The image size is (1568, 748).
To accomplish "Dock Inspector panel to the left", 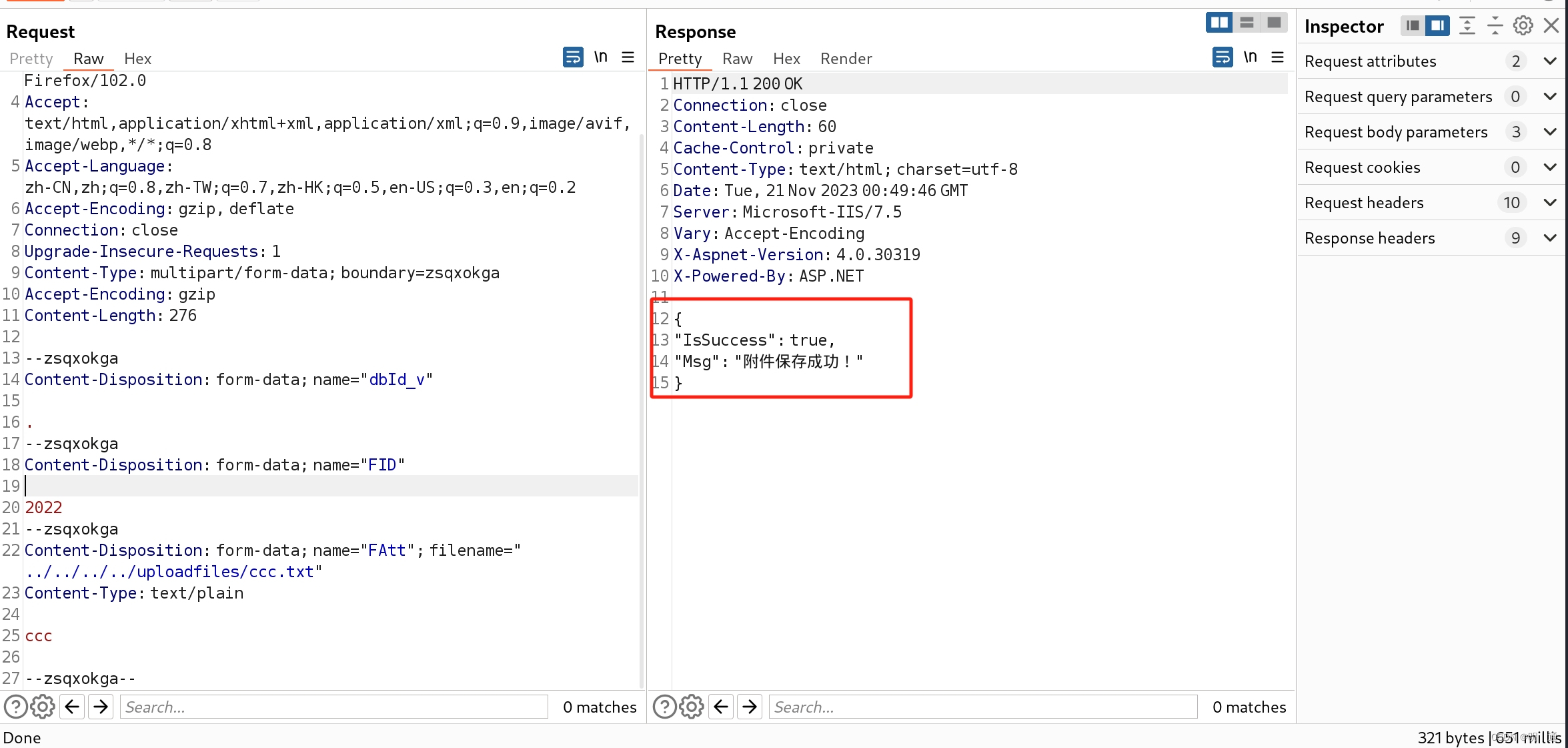I will pyautogui.click(x=1413, y=26).
